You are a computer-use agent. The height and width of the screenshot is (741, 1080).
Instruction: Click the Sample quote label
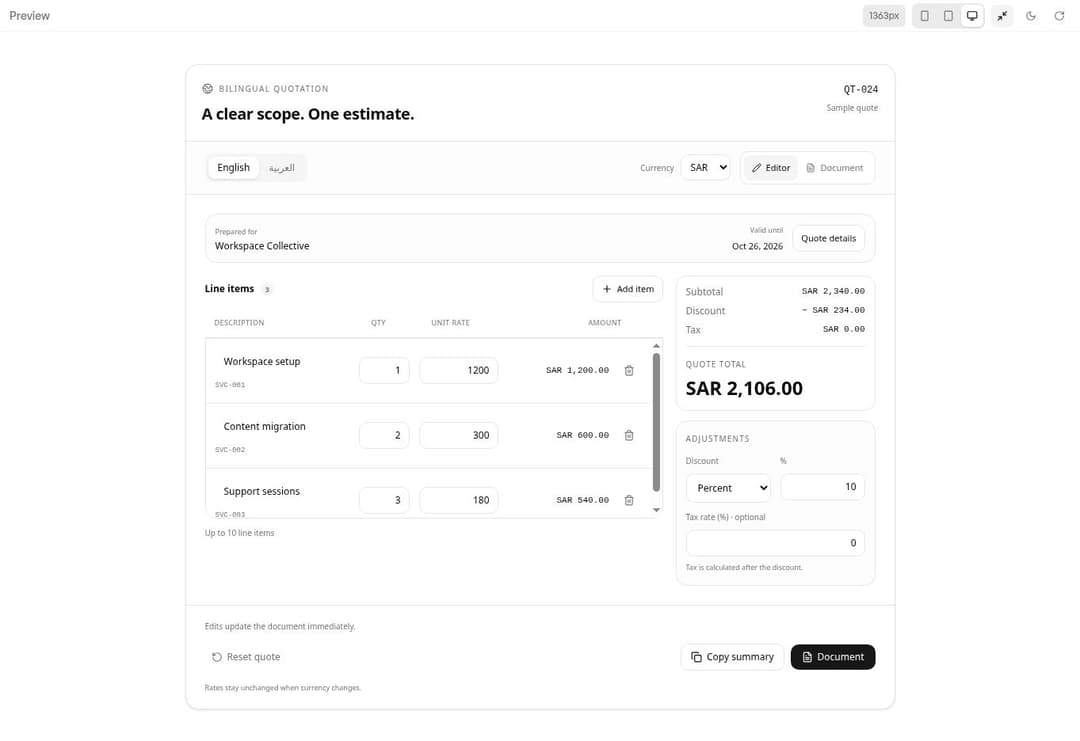coord(852,108)
